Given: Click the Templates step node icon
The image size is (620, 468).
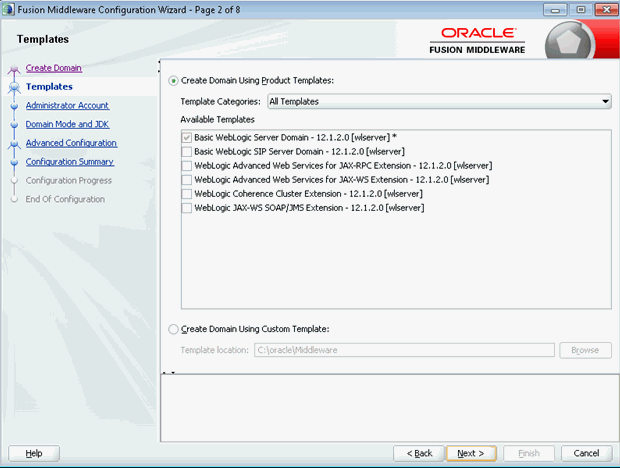Looking at the screenshot, I should point(15,87).
